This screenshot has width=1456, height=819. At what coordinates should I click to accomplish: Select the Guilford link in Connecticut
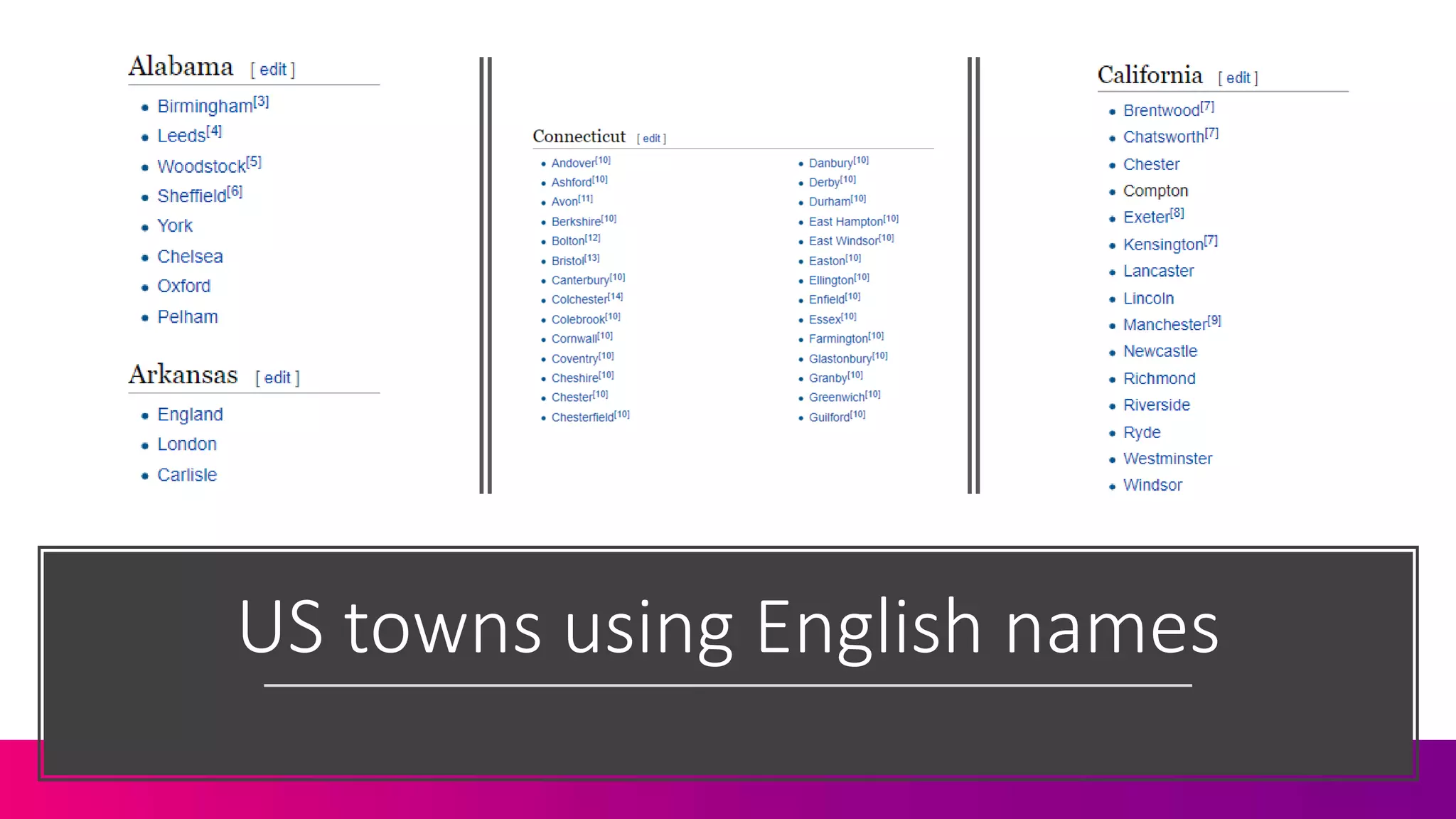829,417
